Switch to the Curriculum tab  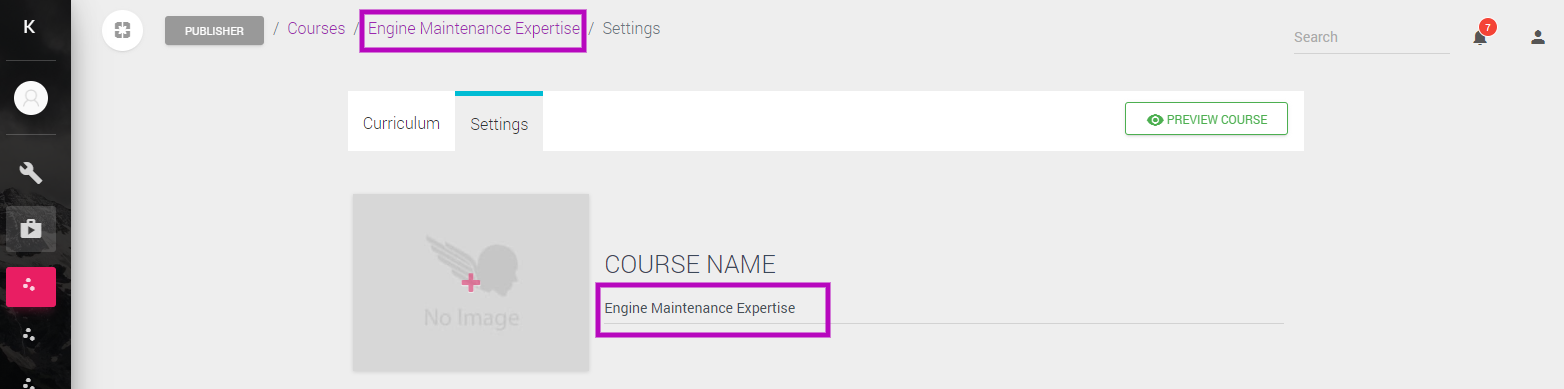click(401, 123)
